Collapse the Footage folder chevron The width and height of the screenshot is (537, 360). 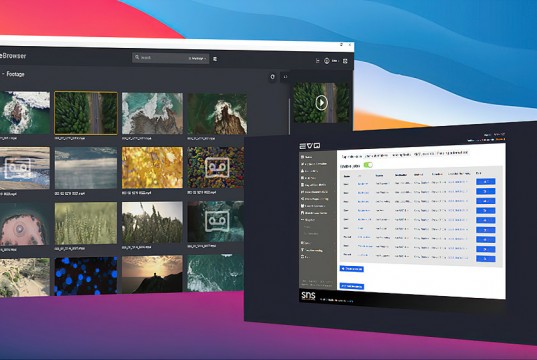[x=3, y=74]
